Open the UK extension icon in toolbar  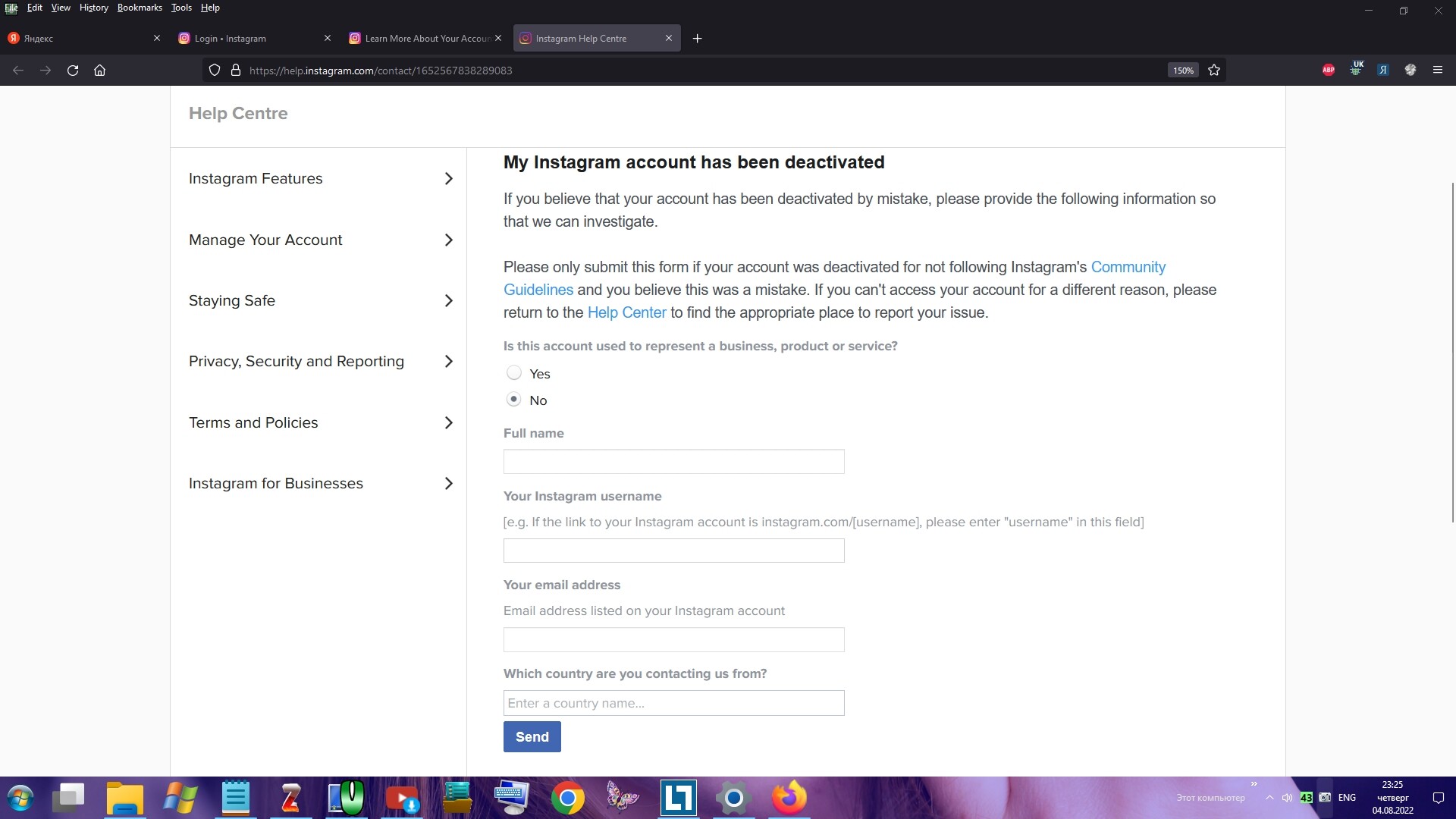(1356, 69)
